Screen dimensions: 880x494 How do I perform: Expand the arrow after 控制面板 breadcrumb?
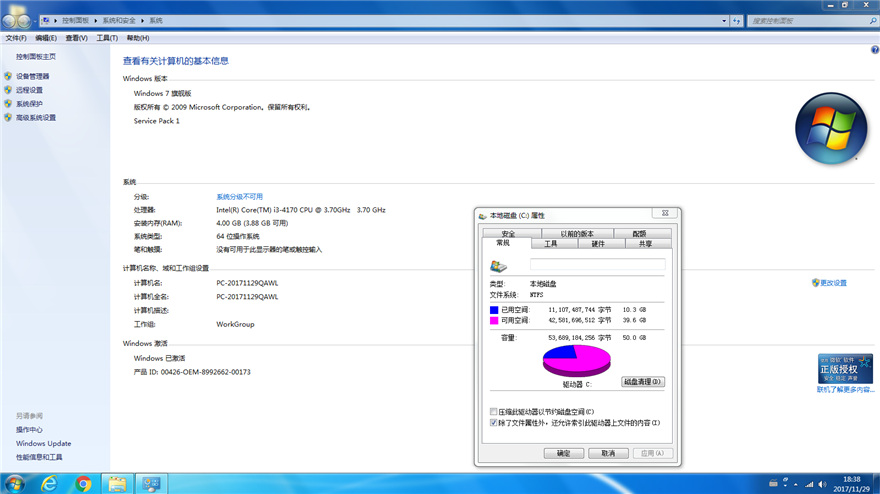pyautogui.click(x=95, y=21)
